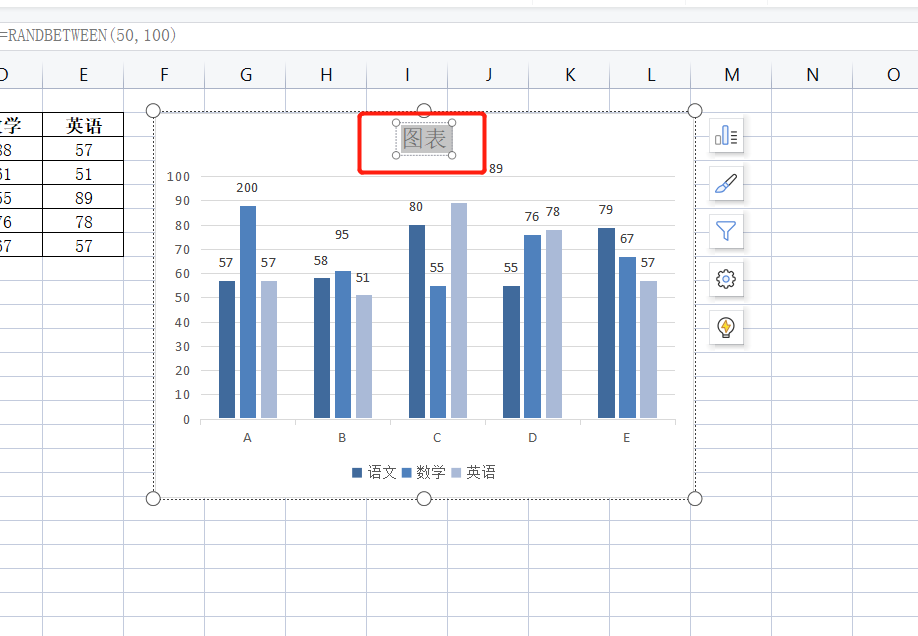Click category label B on the axis
918x636 pixels.
342,437
